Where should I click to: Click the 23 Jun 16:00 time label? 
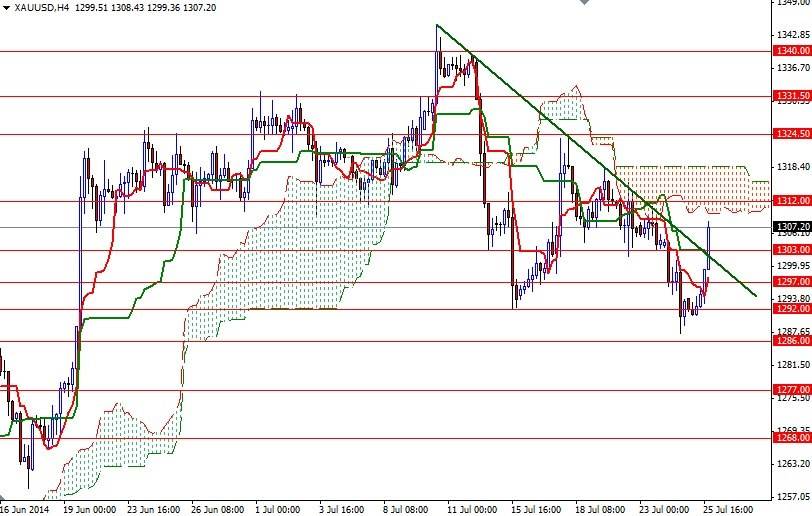(x=154, y=509)
